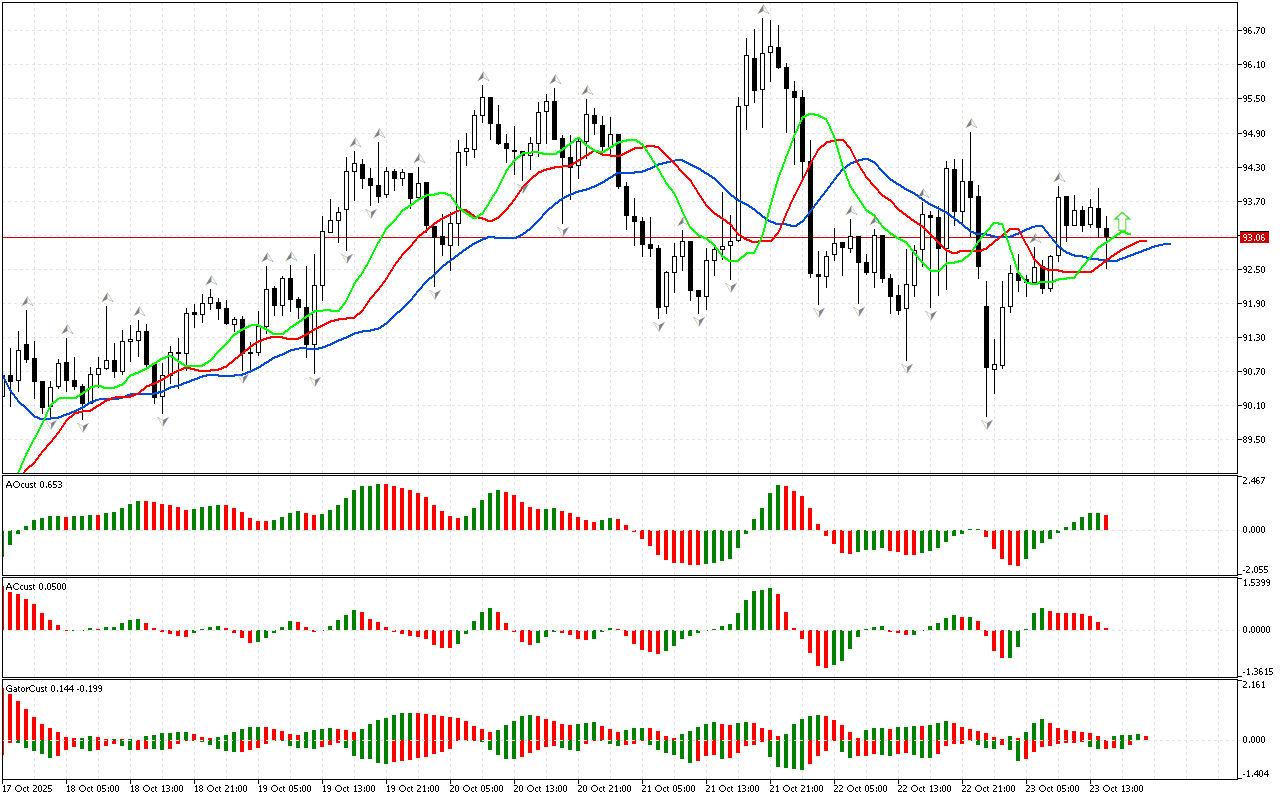Viewport: 1280px width, 800px height.
Task: Click the last red bar in AOcust histogram
Action: [1107, 522]
